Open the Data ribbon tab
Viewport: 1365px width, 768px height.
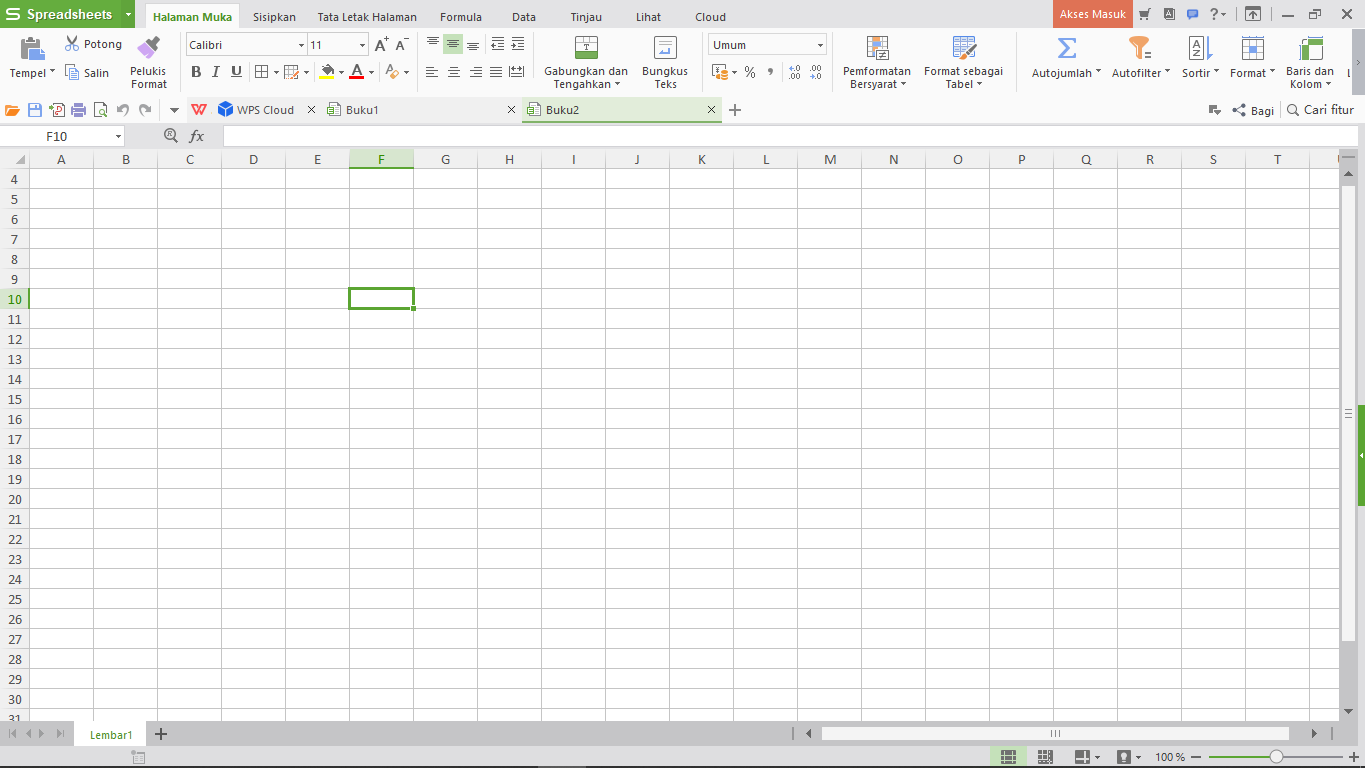click(x=524, y=17)
